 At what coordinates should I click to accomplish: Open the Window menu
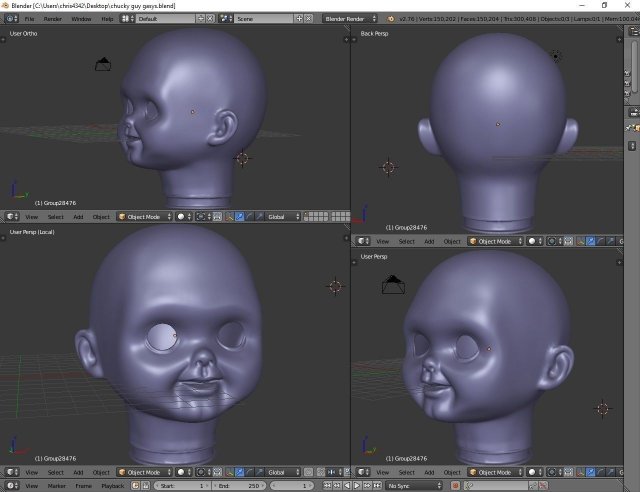click(81, 19)
